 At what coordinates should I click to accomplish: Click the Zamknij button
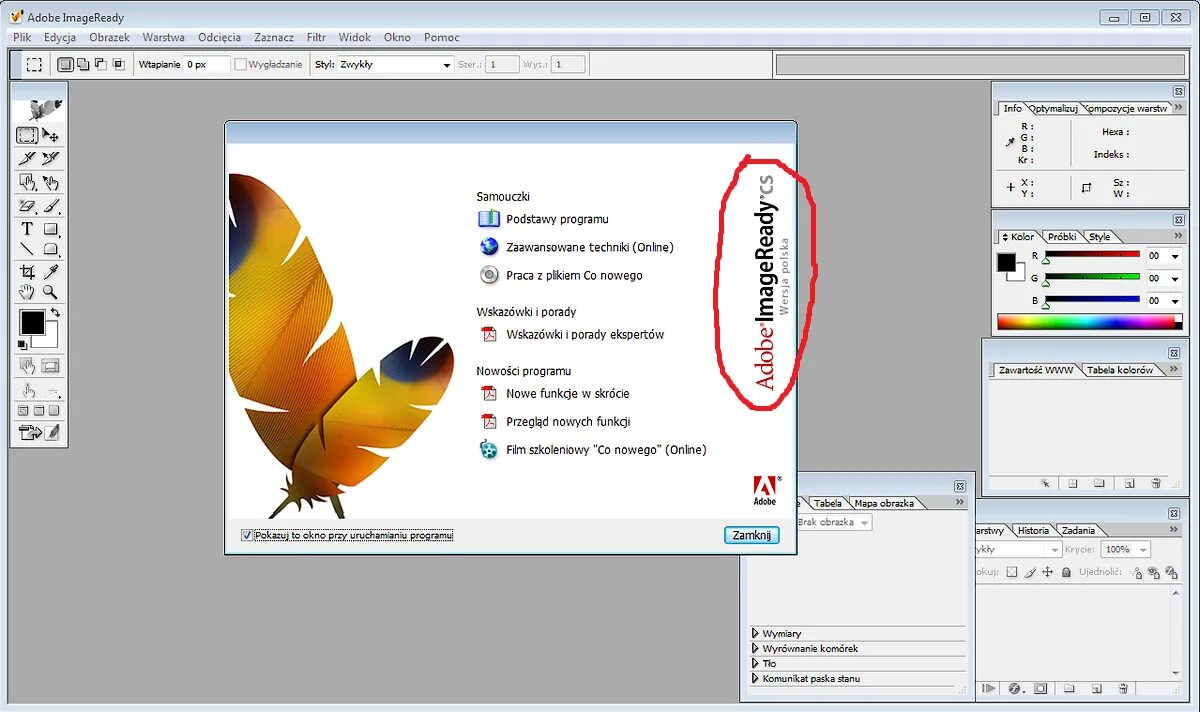[751, 535]
